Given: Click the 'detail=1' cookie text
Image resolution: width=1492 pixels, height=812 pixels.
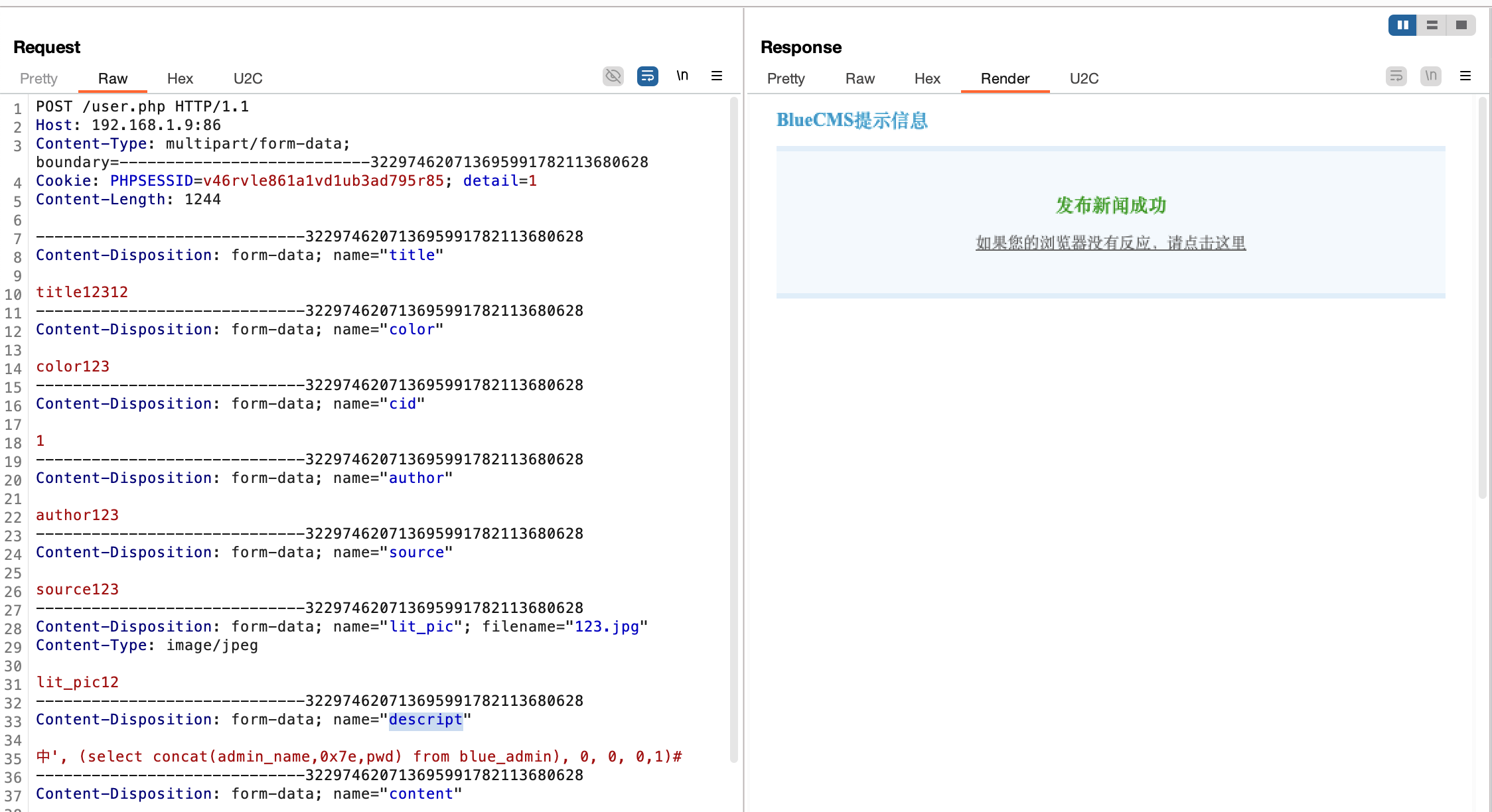Looking at the screenshot, I should point(500,180).
